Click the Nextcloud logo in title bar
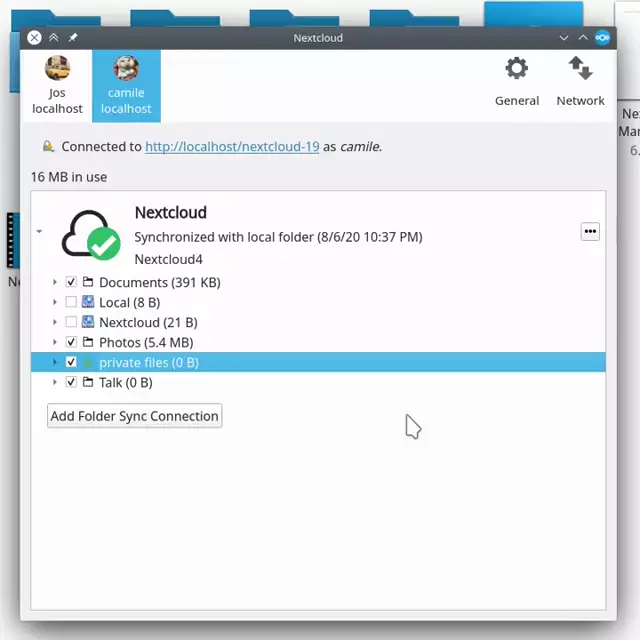The width and height of the screenshot is (640, 640). (x=602, y=38)
